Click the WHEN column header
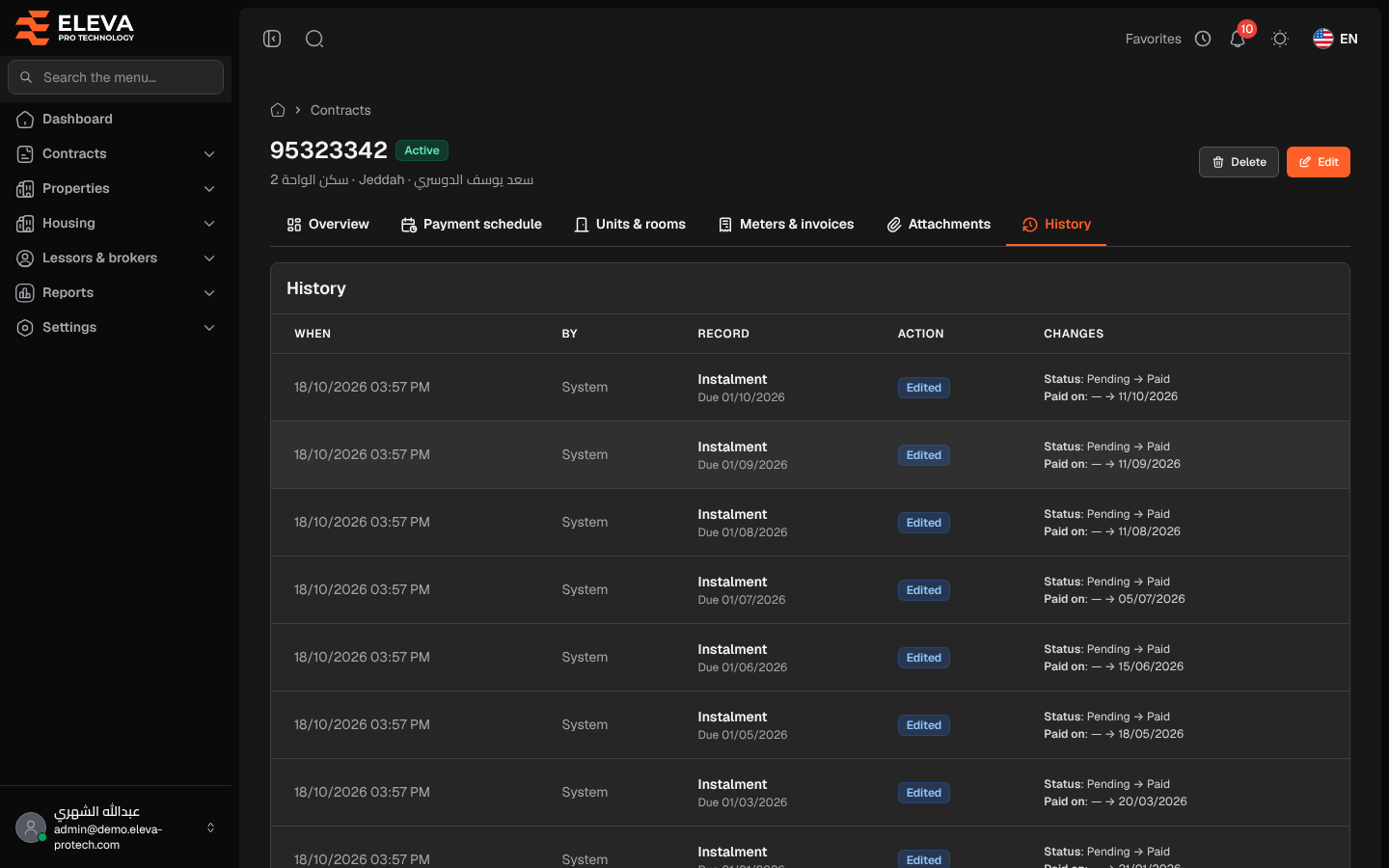This screenshot has height=868, width=1389. [x=313, y=334]
